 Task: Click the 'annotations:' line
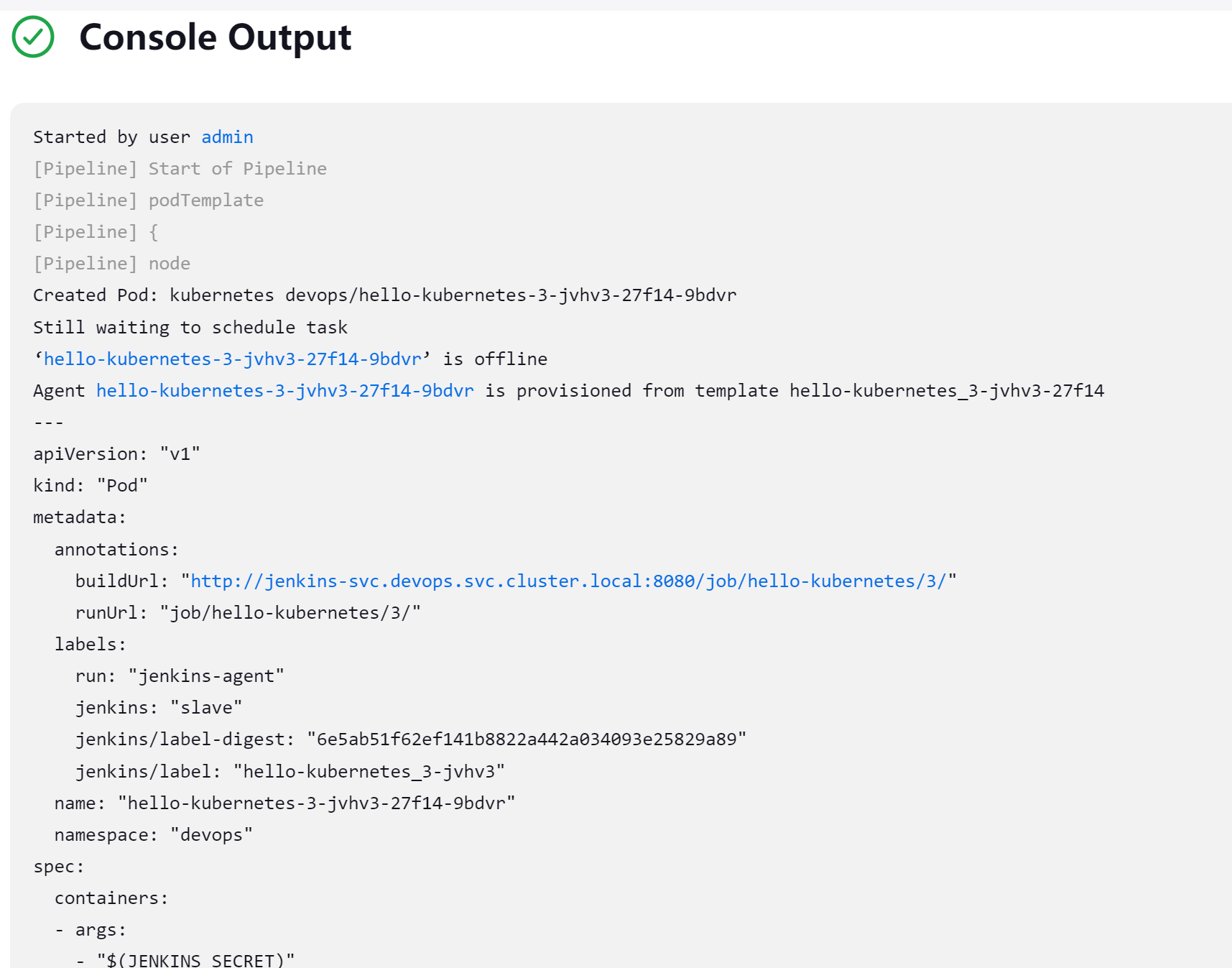pyautogui.click(x=116, y=550)
